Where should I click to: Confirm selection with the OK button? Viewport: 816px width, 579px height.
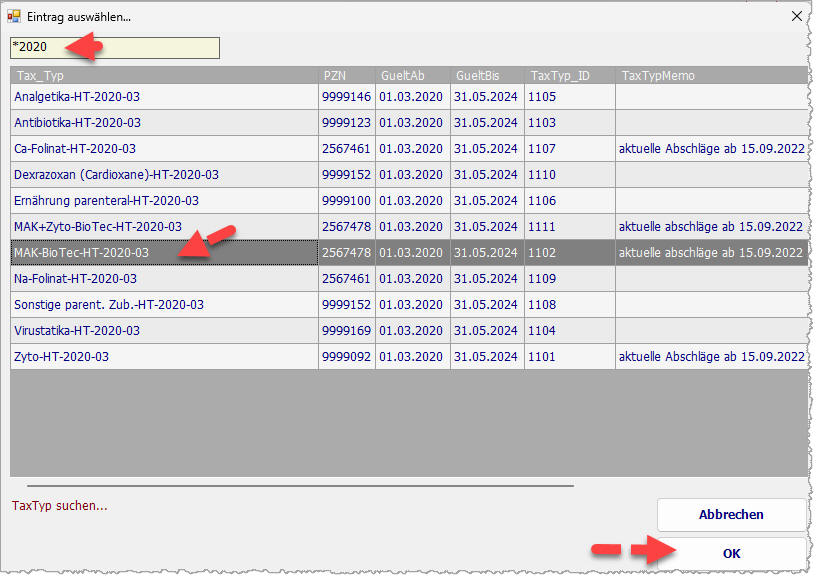coord(731,554)
